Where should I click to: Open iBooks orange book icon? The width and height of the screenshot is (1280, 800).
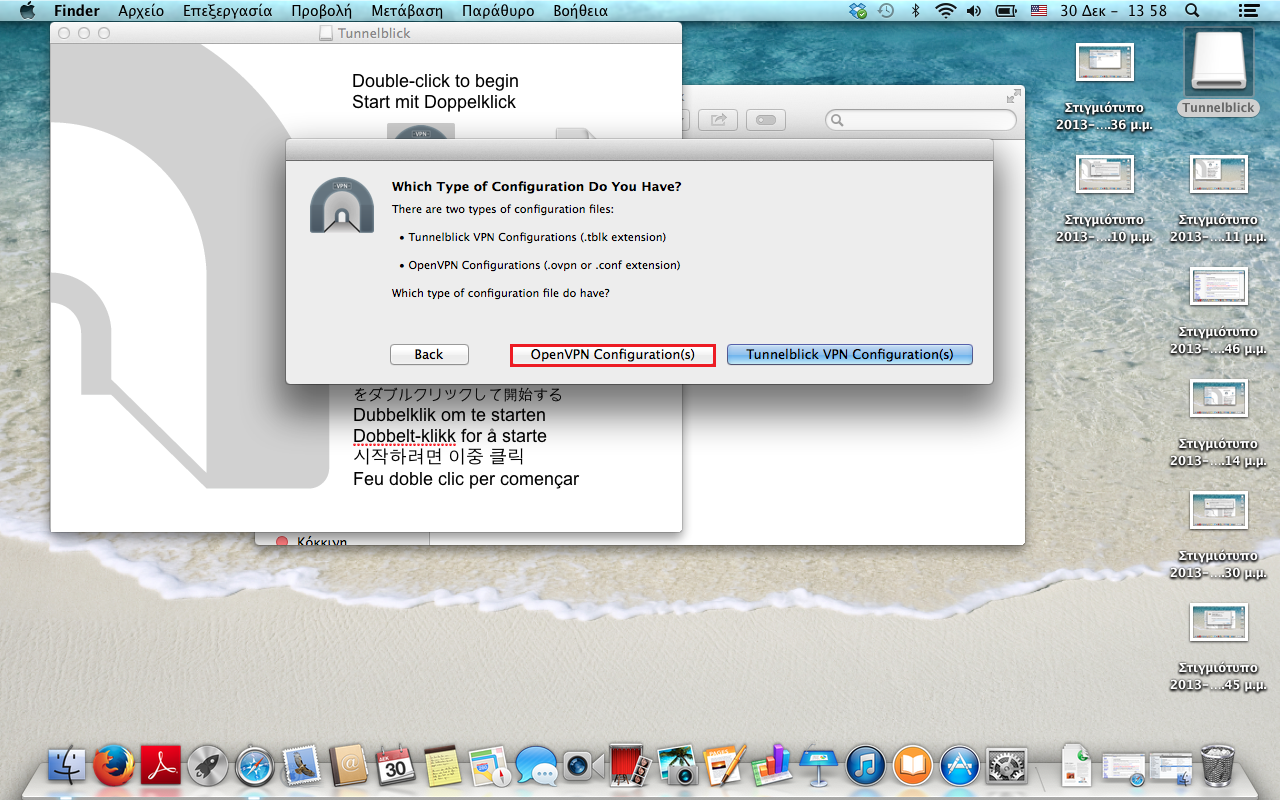click(x=912, y=767)
